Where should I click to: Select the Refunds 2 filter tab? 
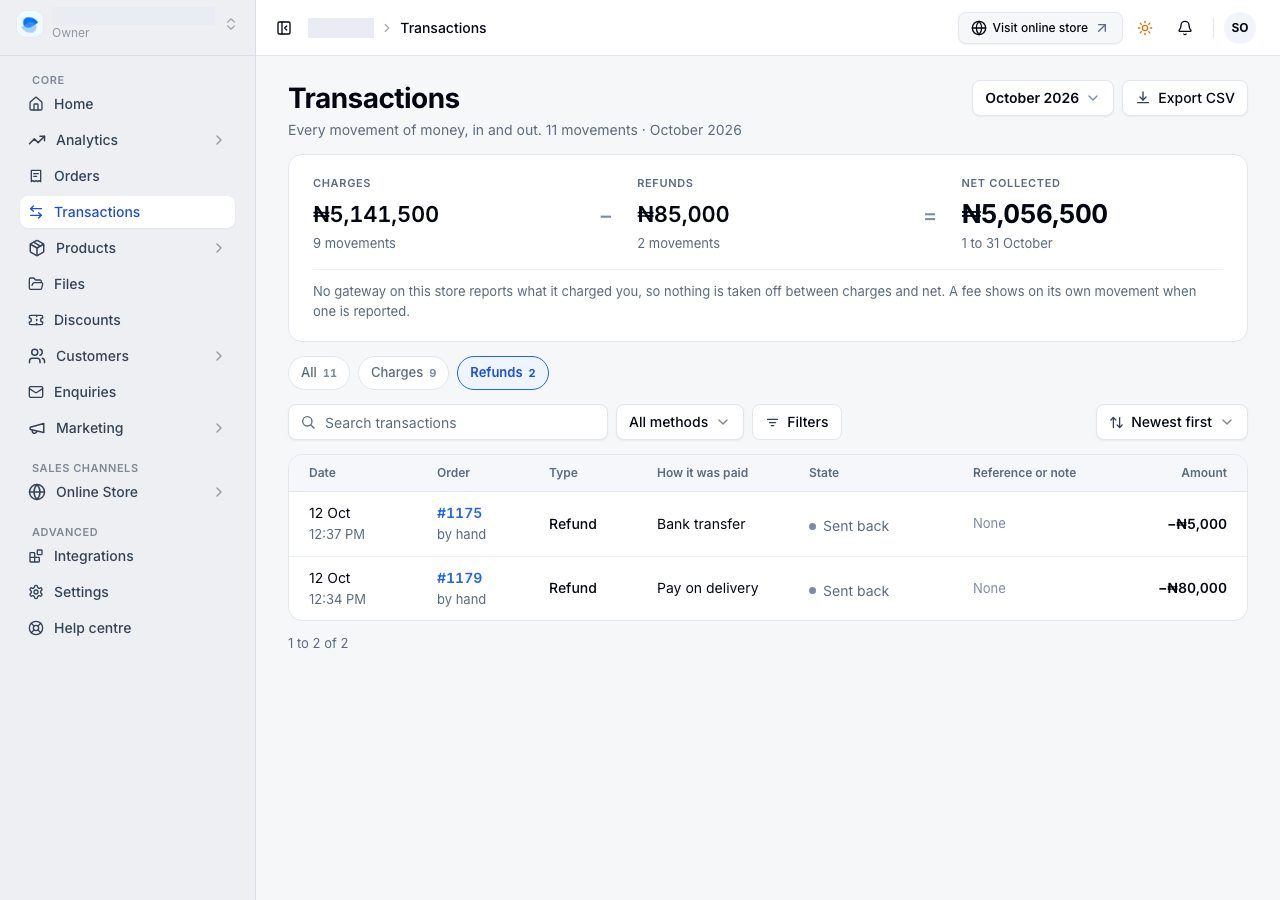click(x=503, y=373)
